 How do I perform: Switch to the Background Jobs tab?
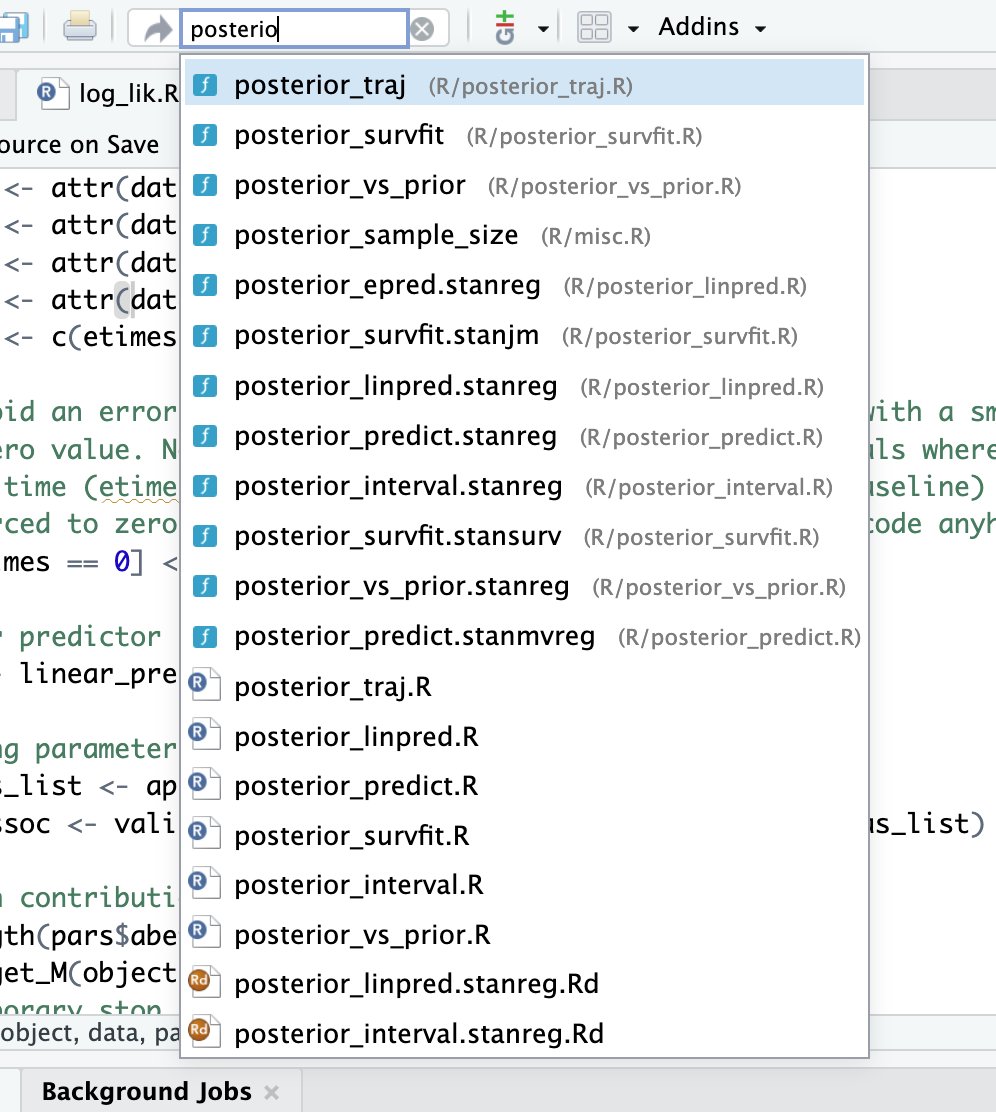(146, 1091)
